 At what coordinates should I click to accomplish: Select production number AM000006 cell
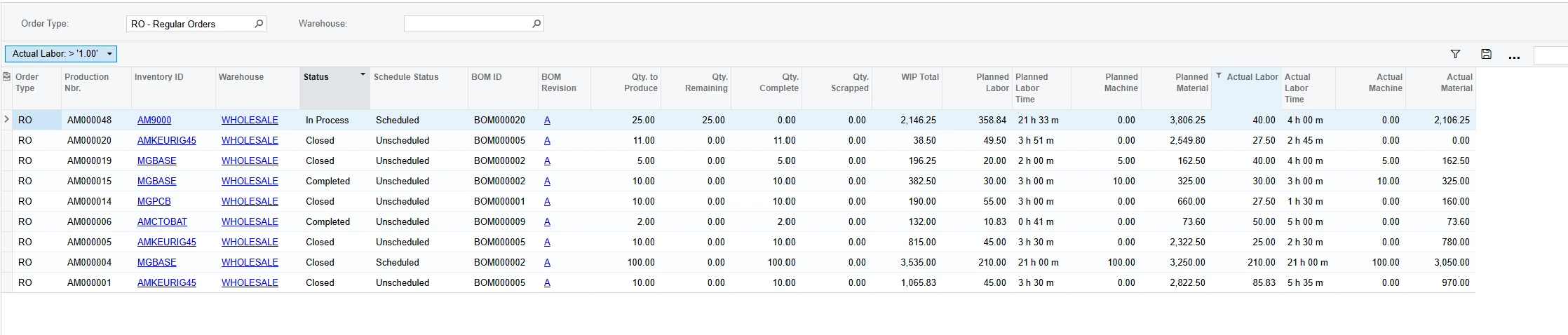tap(96, 221)
